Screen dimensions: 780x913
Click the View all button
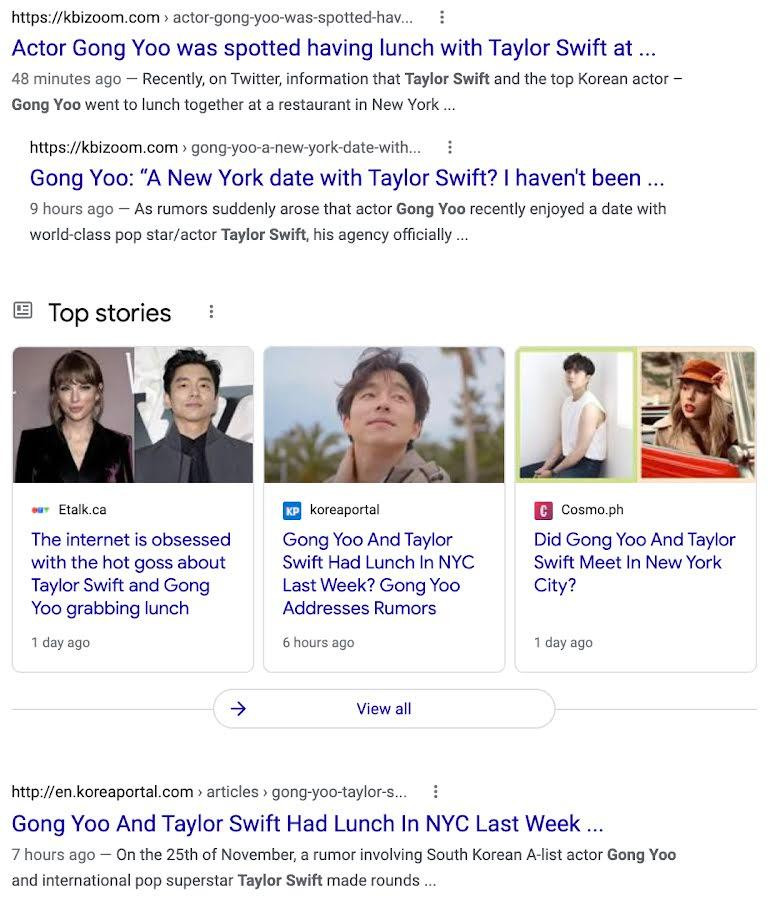(384, 708)
